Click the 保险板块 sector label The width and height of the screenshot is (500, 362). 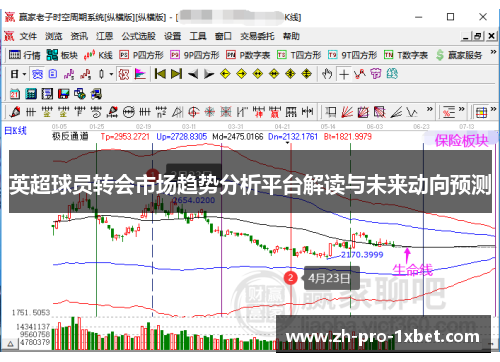461,140
